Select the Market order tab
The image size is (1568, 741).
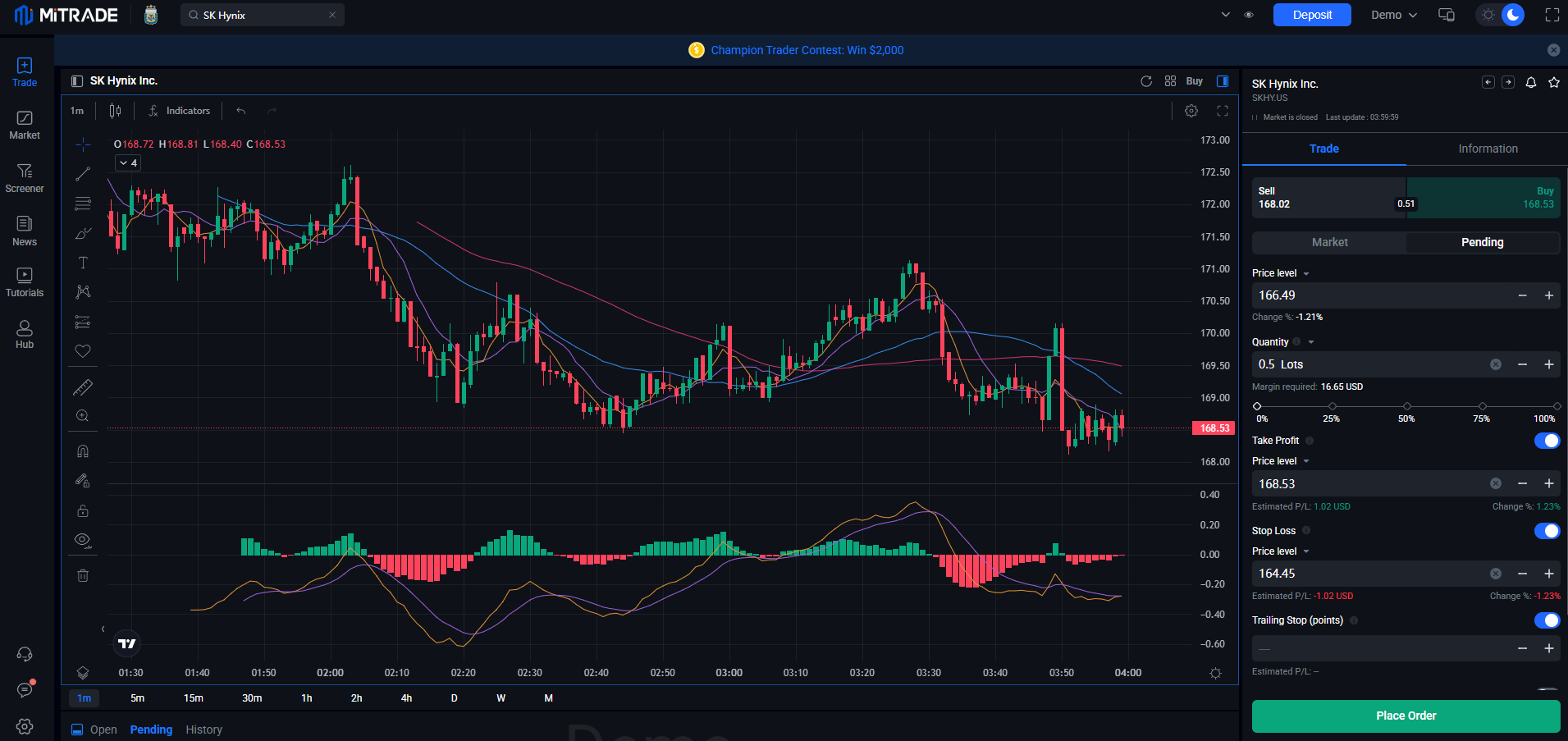click(1329, 242)
